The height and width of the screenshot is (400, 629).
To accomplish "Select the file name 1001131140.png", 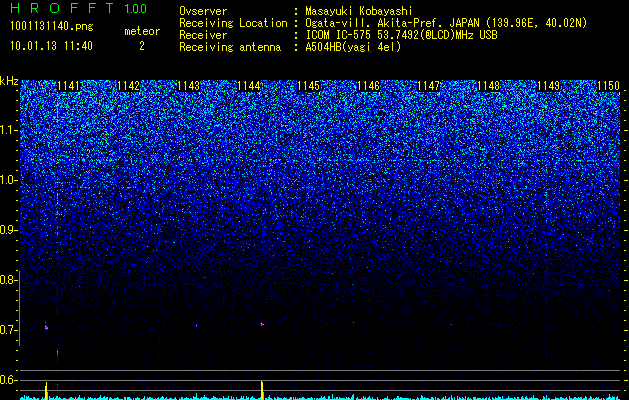I will [52, 26].
